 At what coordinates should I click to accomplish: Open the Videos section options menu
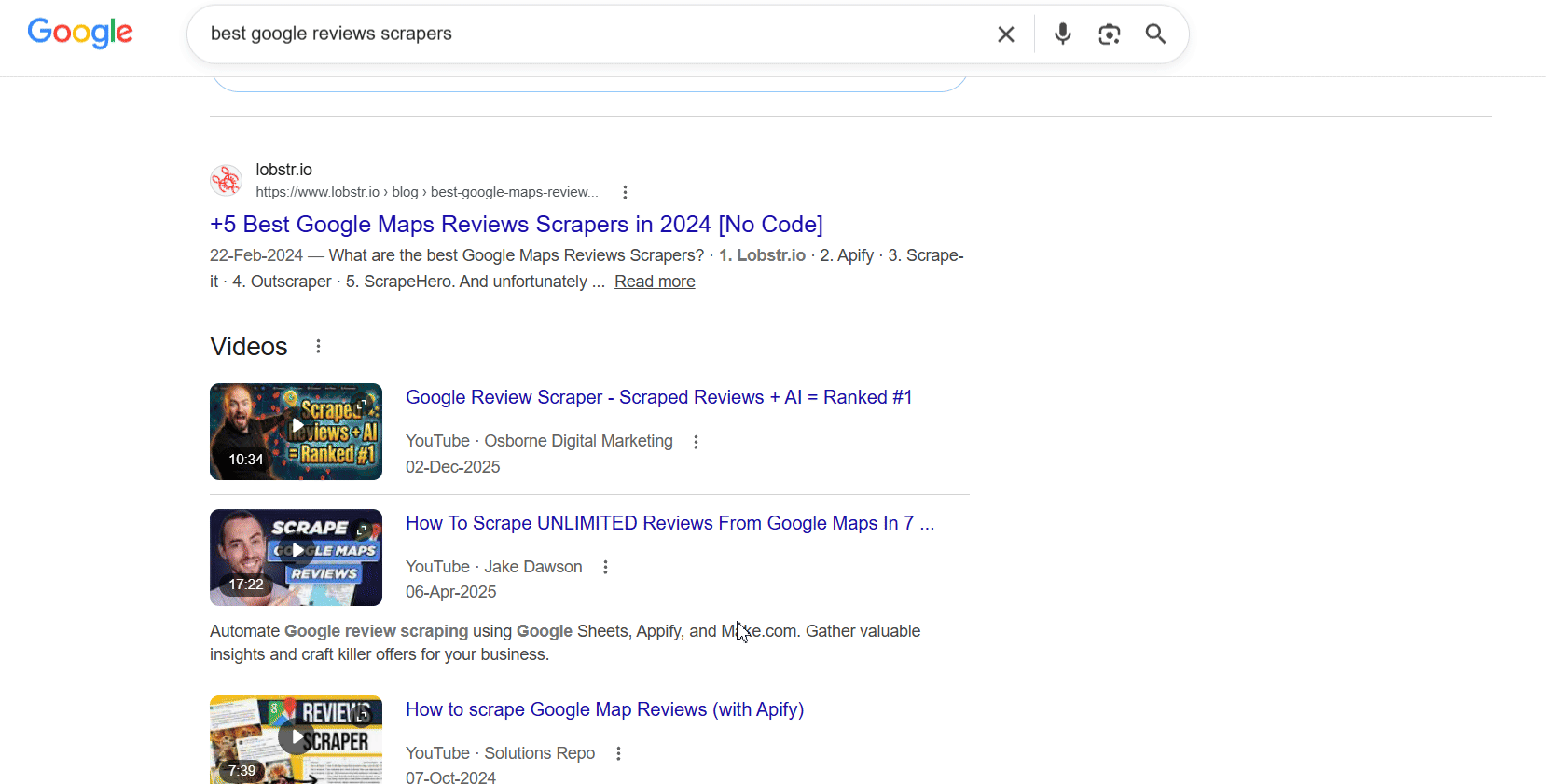coord(318,347)
